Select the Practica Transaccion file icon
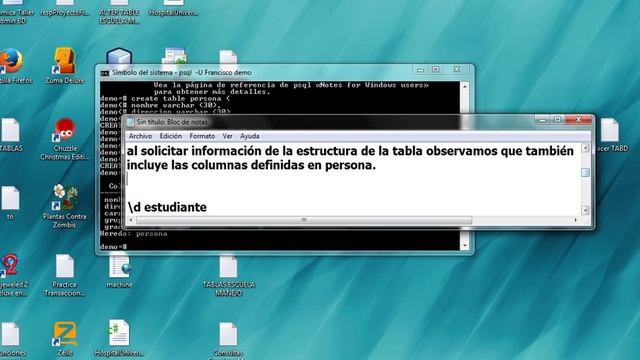640x360 pixels. pos(65,266)
